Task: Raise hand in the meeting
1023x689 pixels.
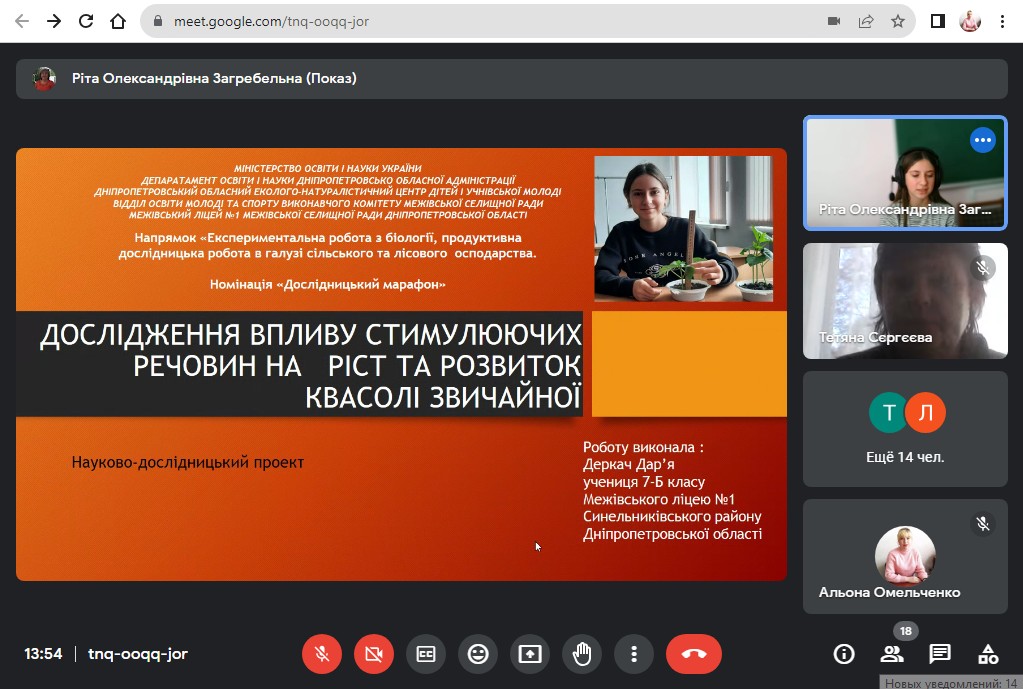Action: pos(582,654)
